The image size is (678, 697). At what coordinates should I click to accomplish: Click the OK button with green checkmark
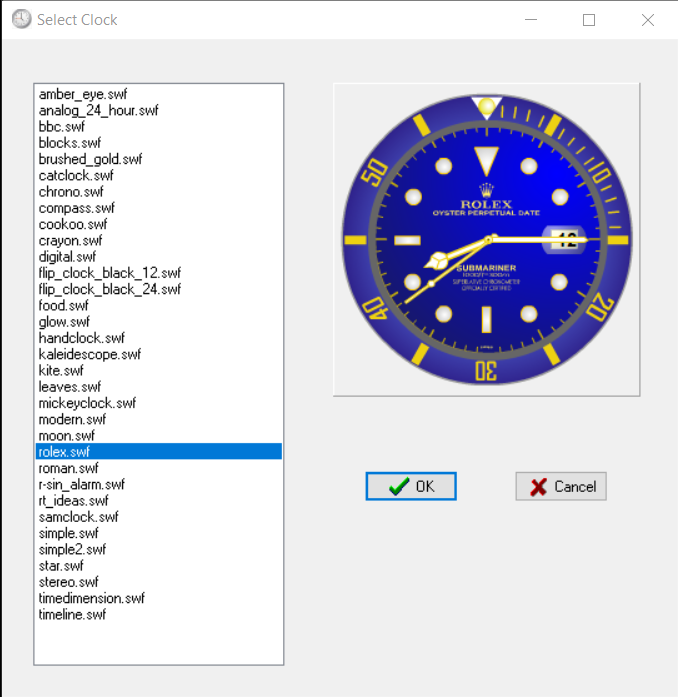[x=411, y=486]
